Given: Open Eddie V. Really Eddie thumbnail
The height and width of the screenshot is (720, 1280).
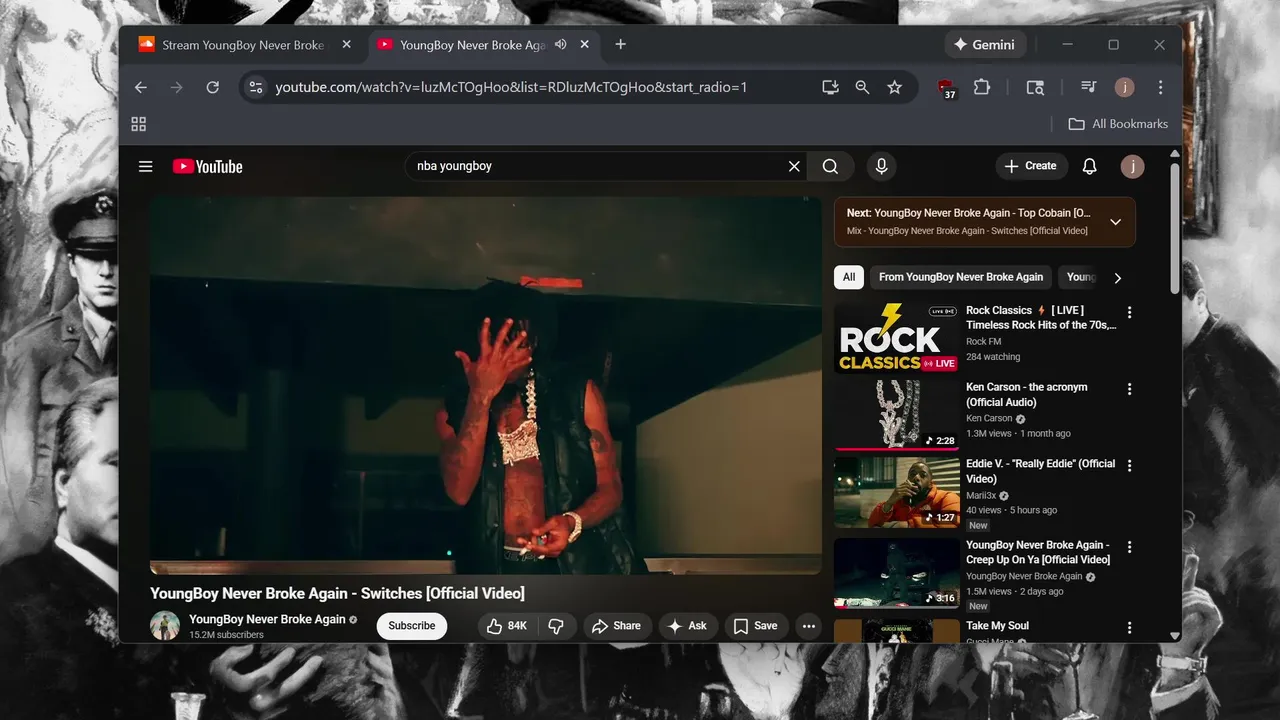Looking at the screenshot, I should pyautogui.click(x=897, y=492).
